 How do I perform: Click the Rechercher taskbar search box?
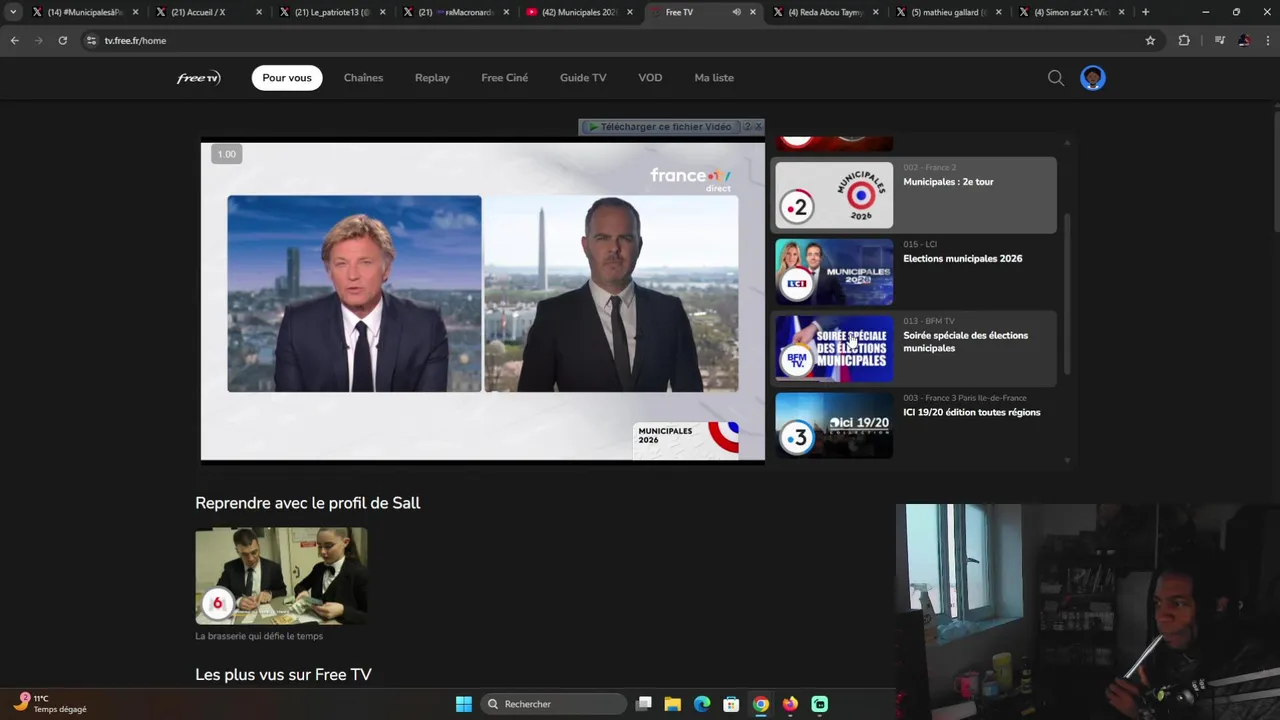click(x=553, y=704)
